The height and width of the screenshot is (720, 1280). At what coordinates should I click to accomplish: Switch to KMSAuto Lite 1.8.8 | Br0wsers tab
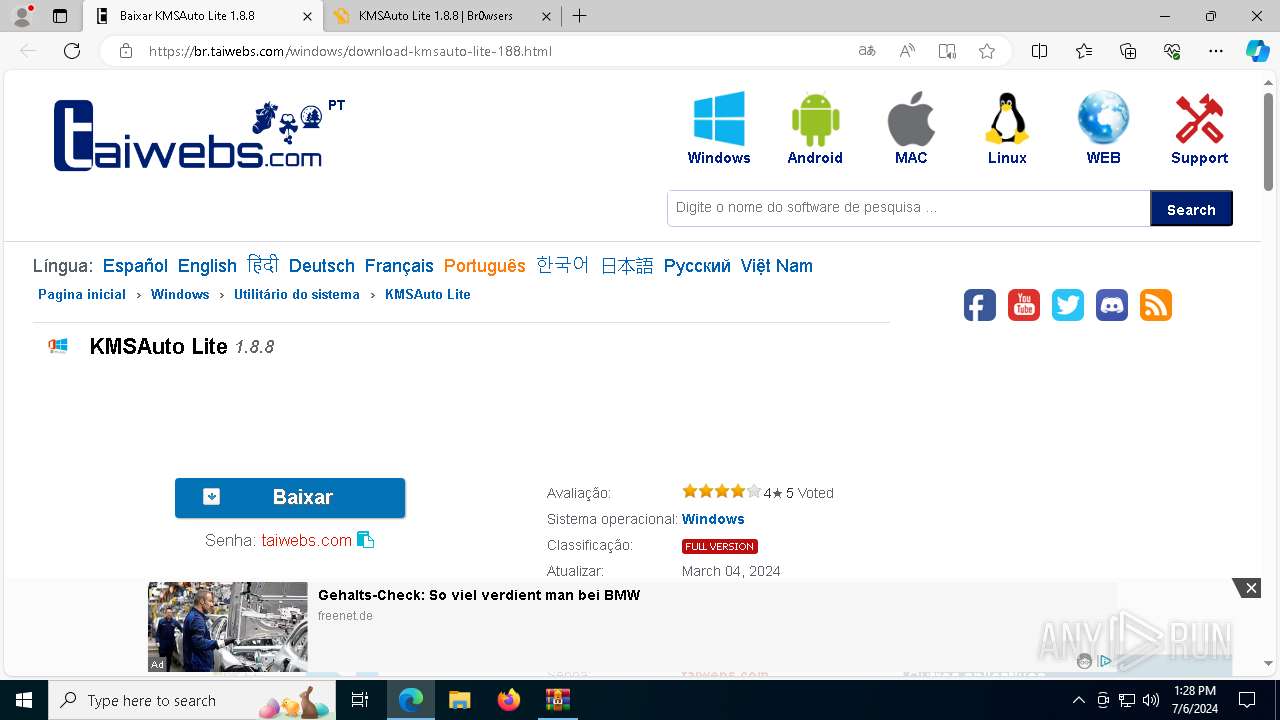443,16
